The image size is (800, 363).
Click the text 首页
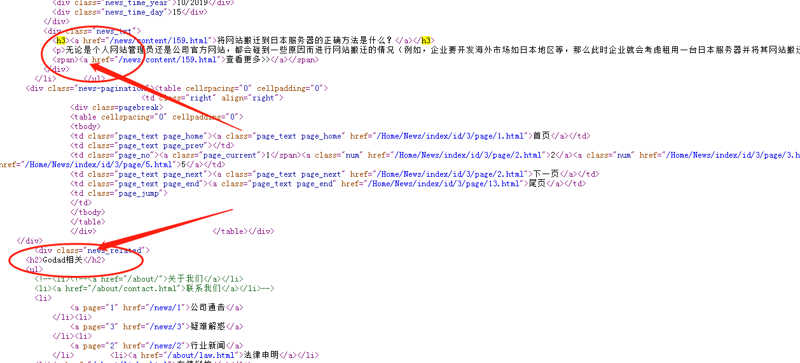[x=541, y=136]
